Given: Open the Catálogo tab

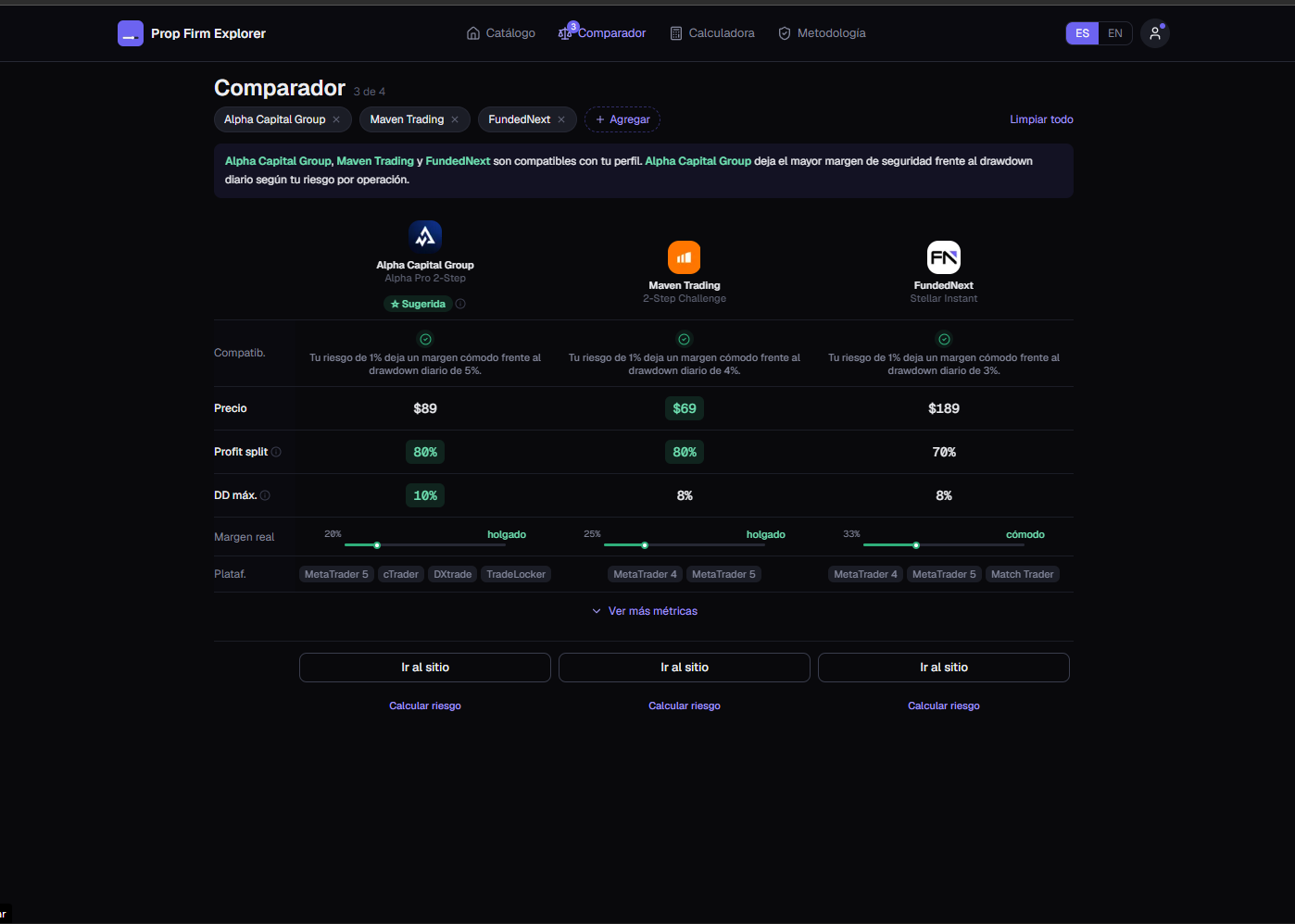Looking at the screenshot, I should (x=501, y=33).
